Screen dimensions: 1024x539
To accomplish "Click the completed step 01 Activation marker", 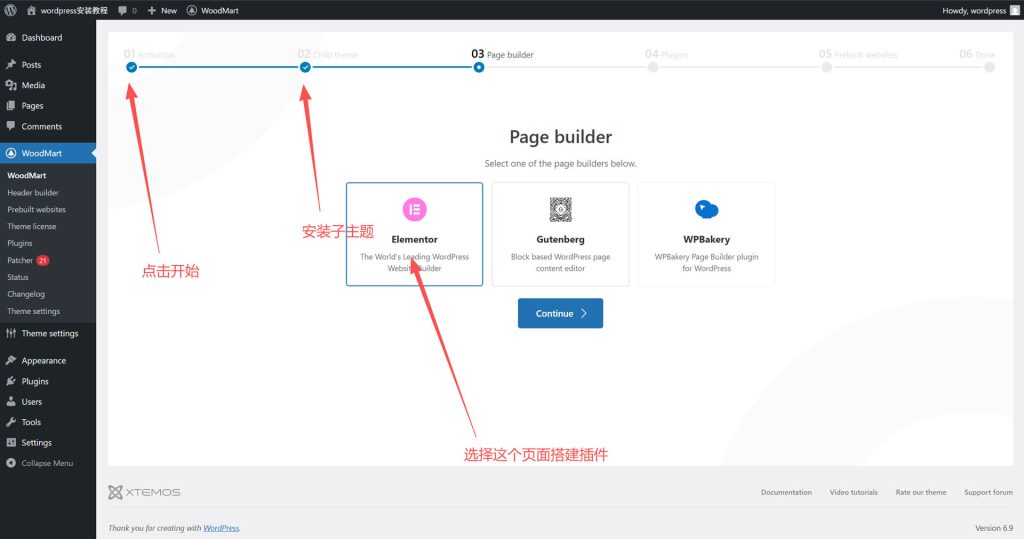I will pyautogui.click(x=132, y=67).
